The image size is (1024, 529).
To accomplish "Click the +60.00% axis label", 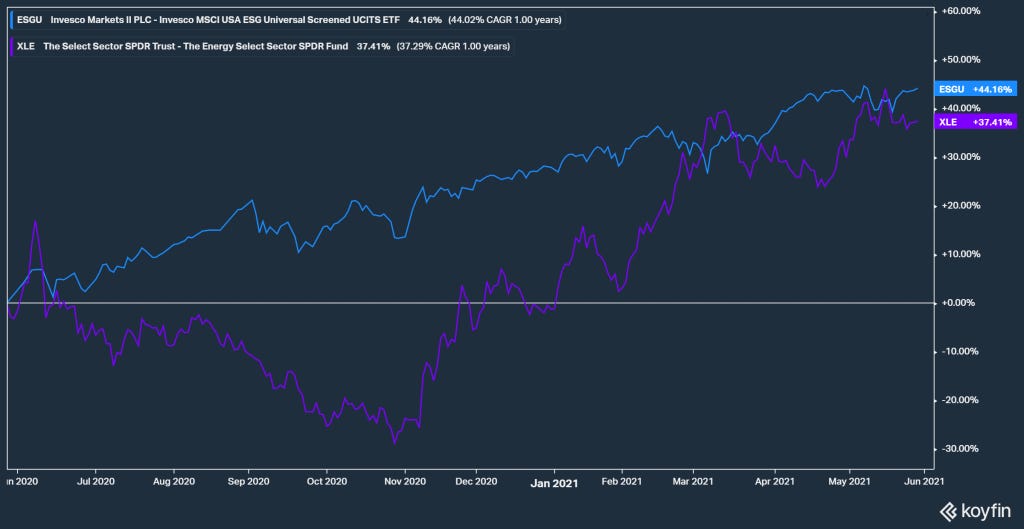I will [962, 11].
